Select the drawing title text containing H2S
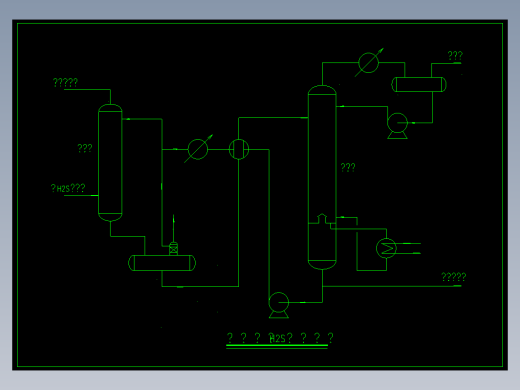520x390 pixels. click(280, 338)
